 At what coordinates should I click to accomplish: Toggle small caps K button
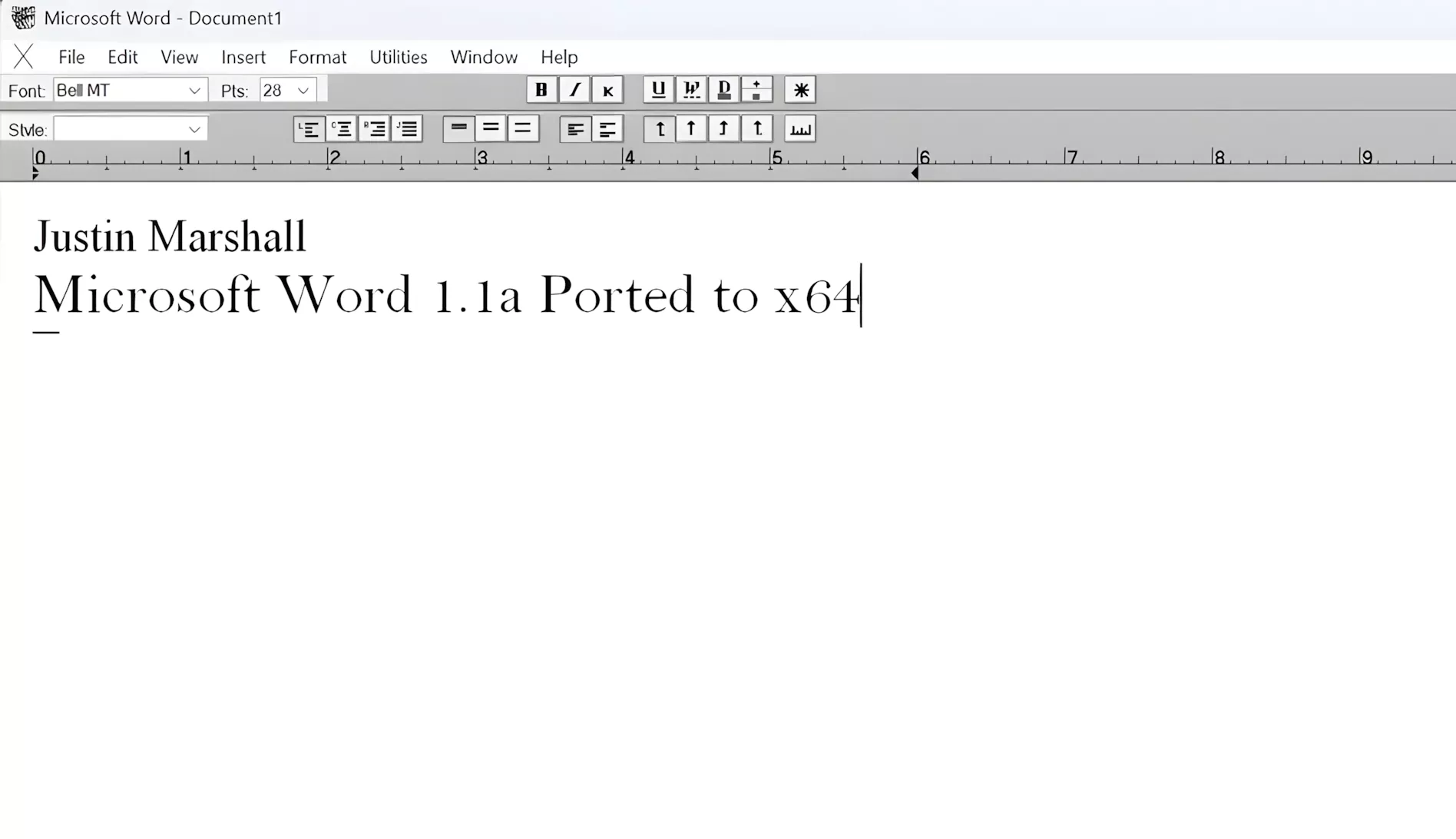607,90
